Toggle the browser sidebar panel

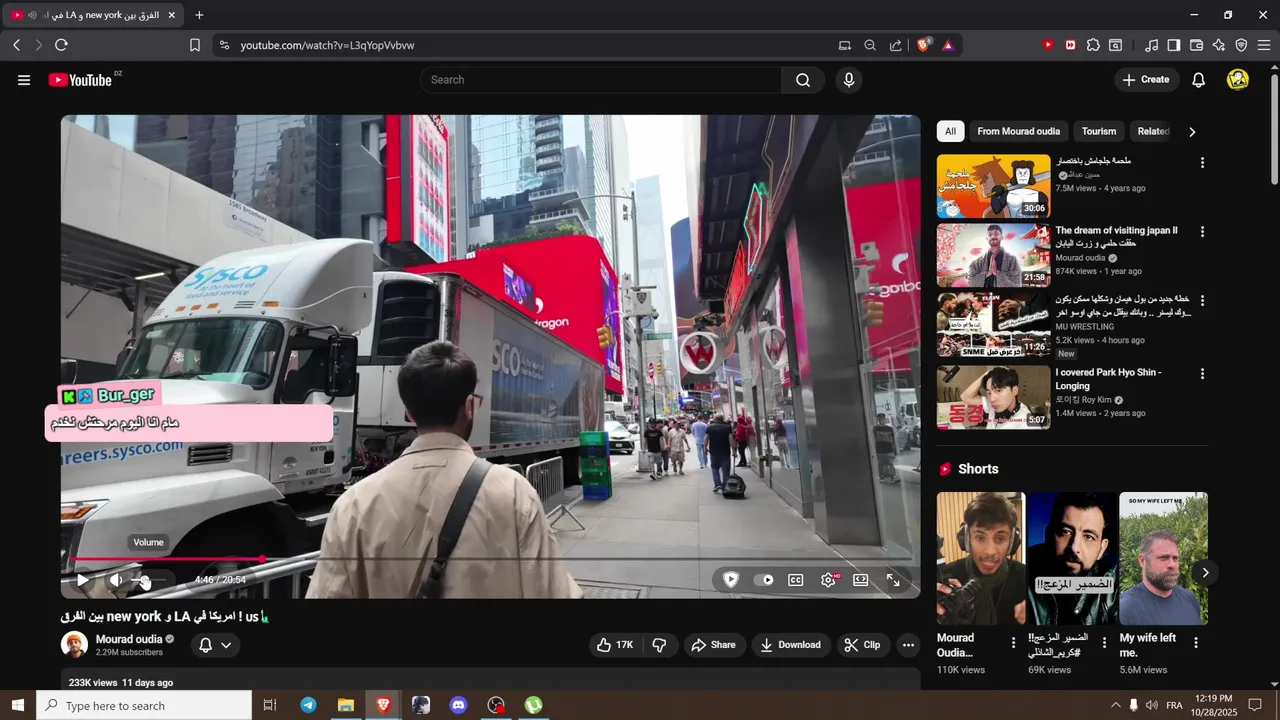pos(1174,45)
